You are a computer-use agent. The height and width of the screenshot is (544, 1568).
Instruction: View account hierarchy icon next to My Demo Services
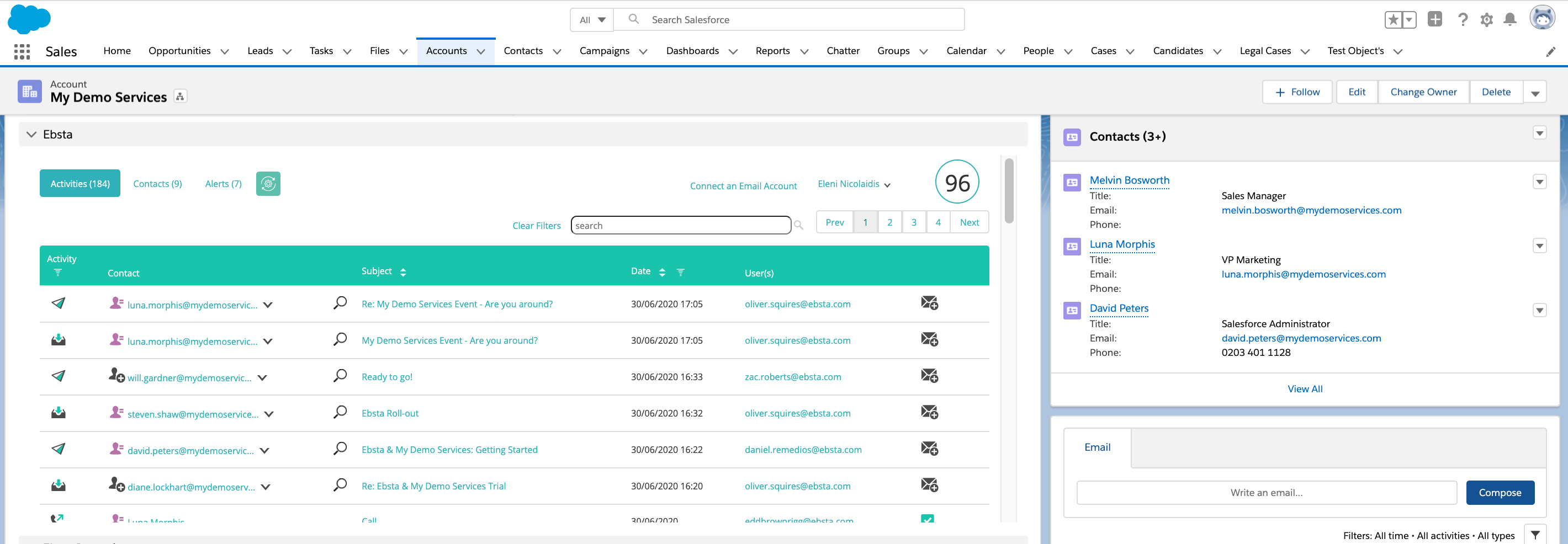[180, 96]
